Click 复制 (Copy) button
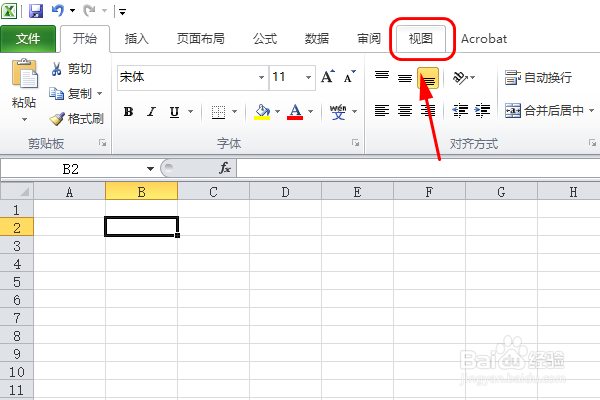Image resolution: width=600 pixels, height=400 pixels. pyautogui.click(x=71, y=93)
